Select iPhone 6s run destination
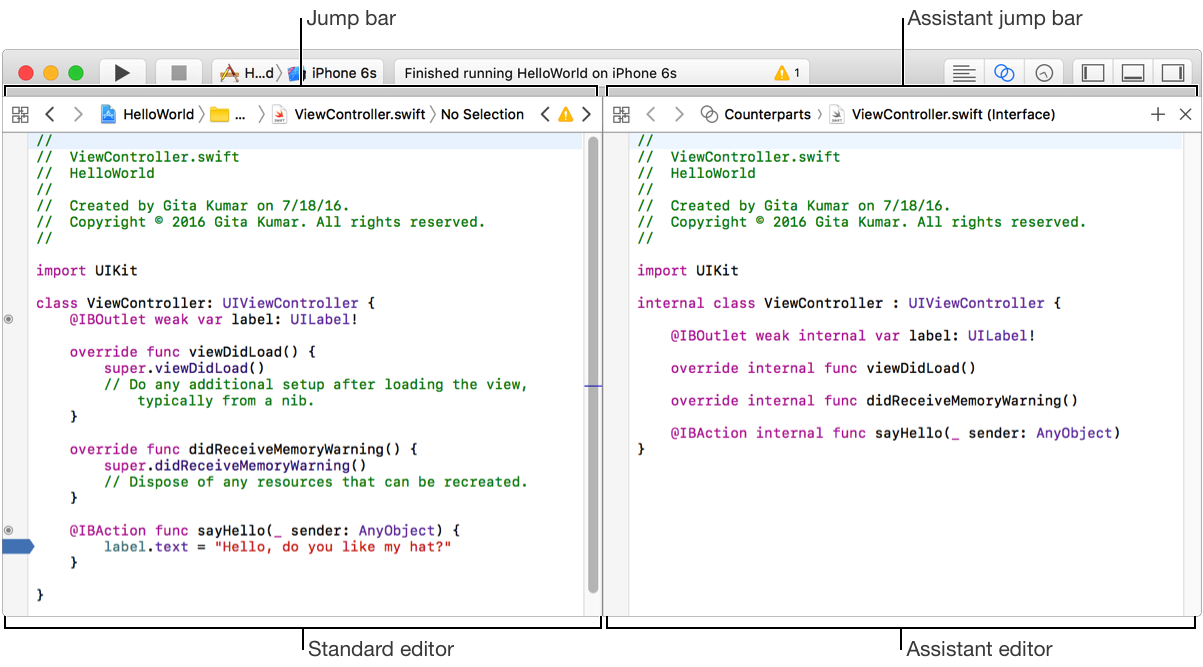 tap(334, 73)
